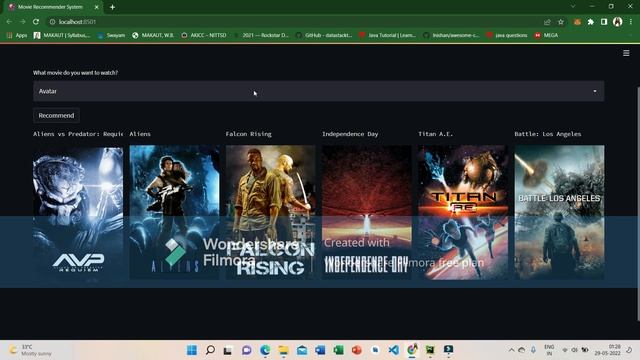
Task: Open the GitHub - datastackt... bookmark
Action: click(324, 35)
